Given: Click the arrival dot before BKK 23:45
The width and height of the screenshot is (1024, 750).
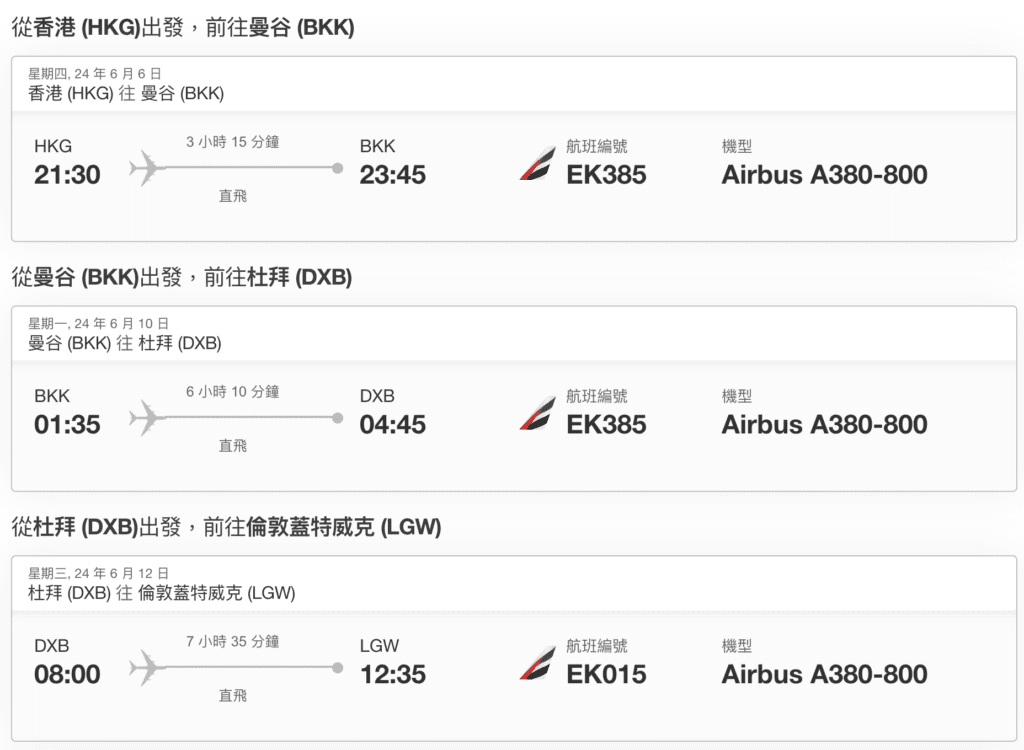Looking at the screenshot, I should click(x=338, y=168).
